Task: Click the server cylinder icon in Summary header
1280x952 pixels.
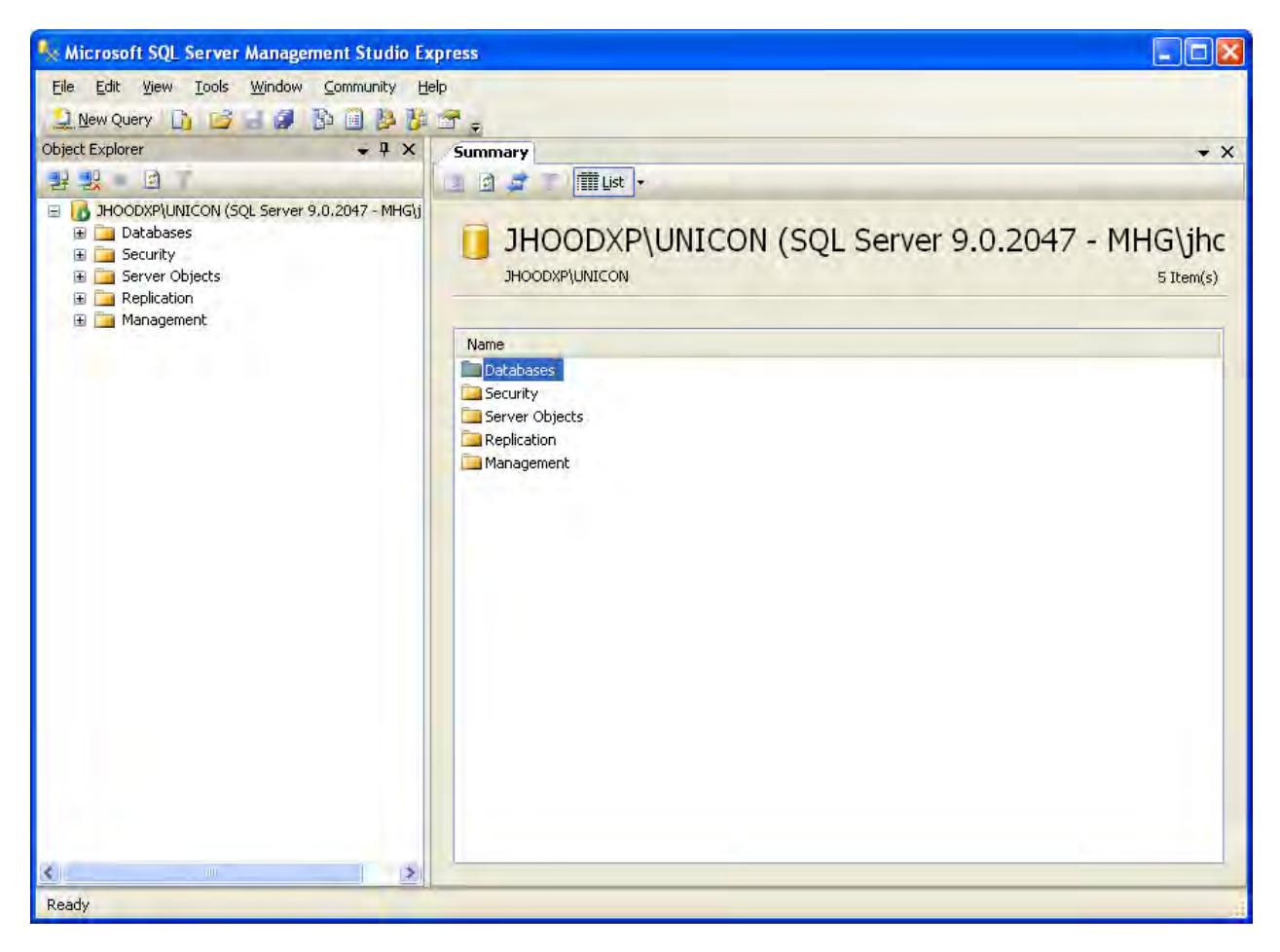Action: (475, 242)
